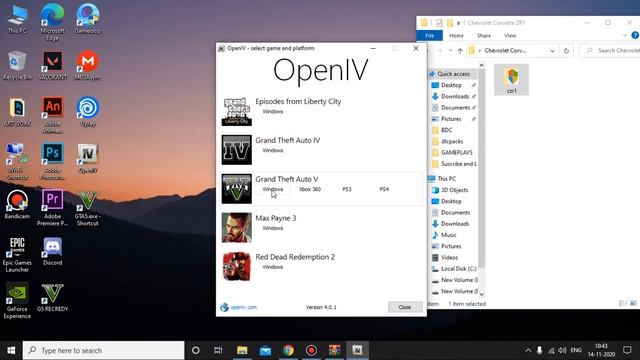640x360 pixels.
Task: Open Task View from taskbar
Action: 218,350
